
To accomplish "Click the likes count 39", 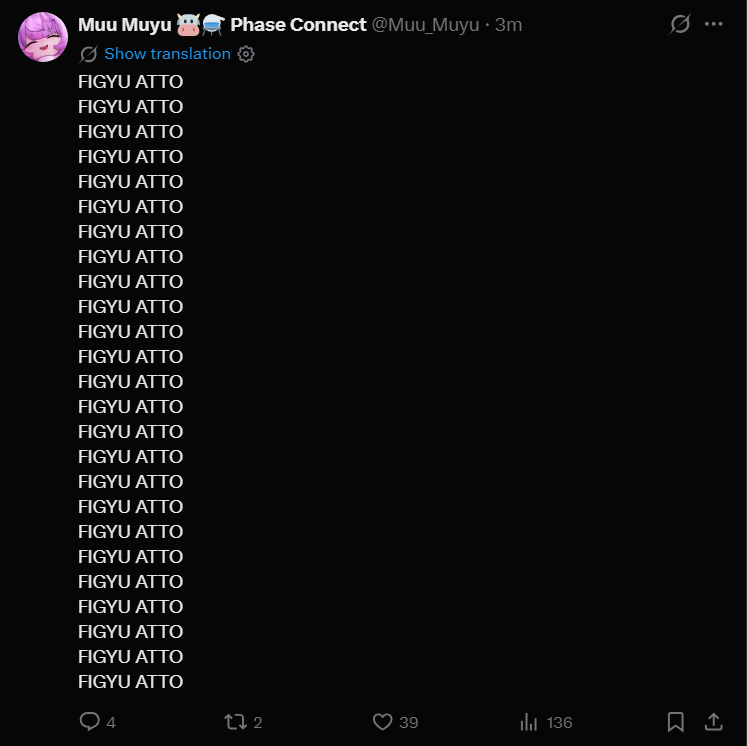I will tap(409, 723).
